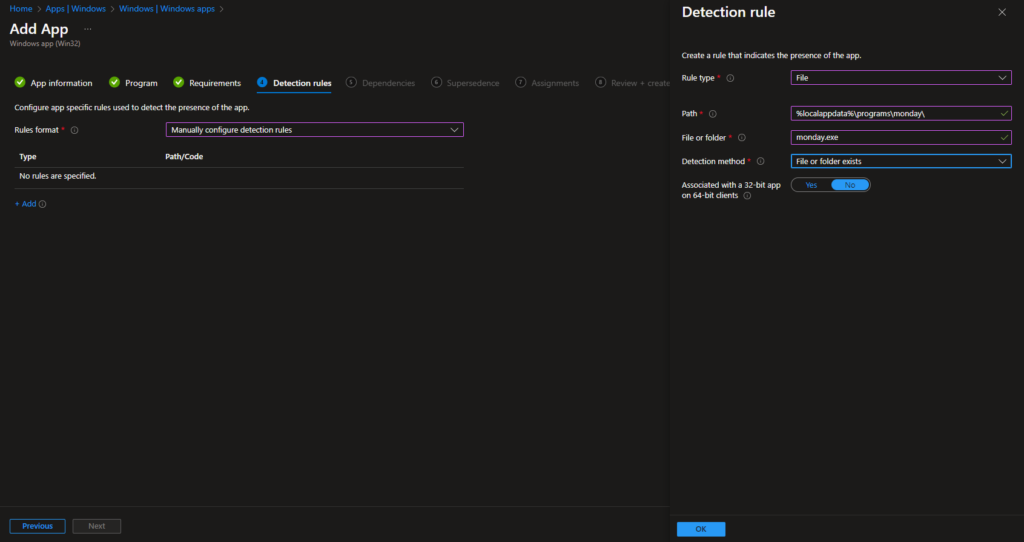Image resolution: width=1024 pixels, height=542 pixels.
Task: Click the chevron arrow in the Rule type field
Action: (1002, 78)
